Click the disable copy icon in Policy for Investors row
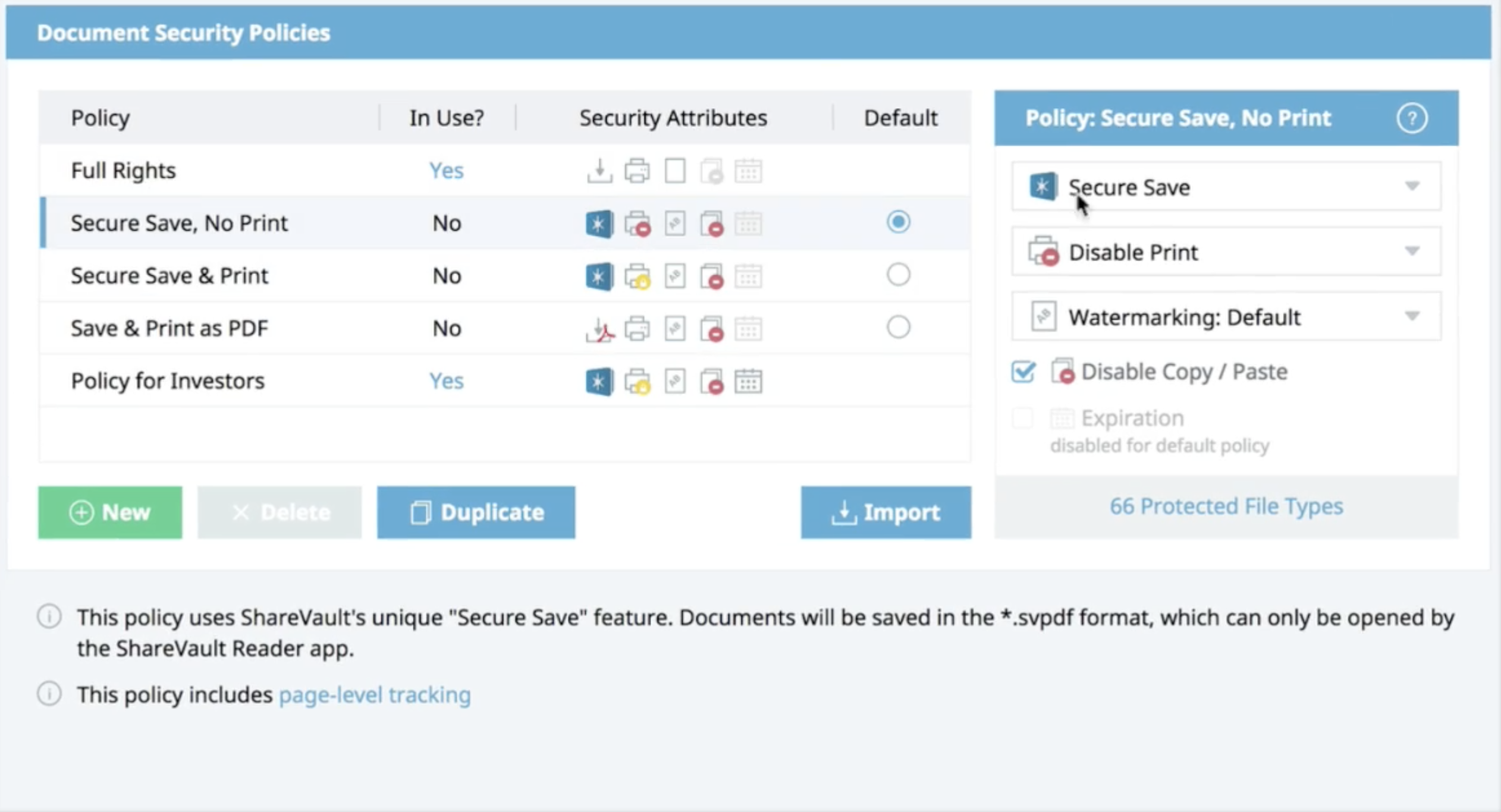This screenshot has height=812, width=1501. pos(712,381)
